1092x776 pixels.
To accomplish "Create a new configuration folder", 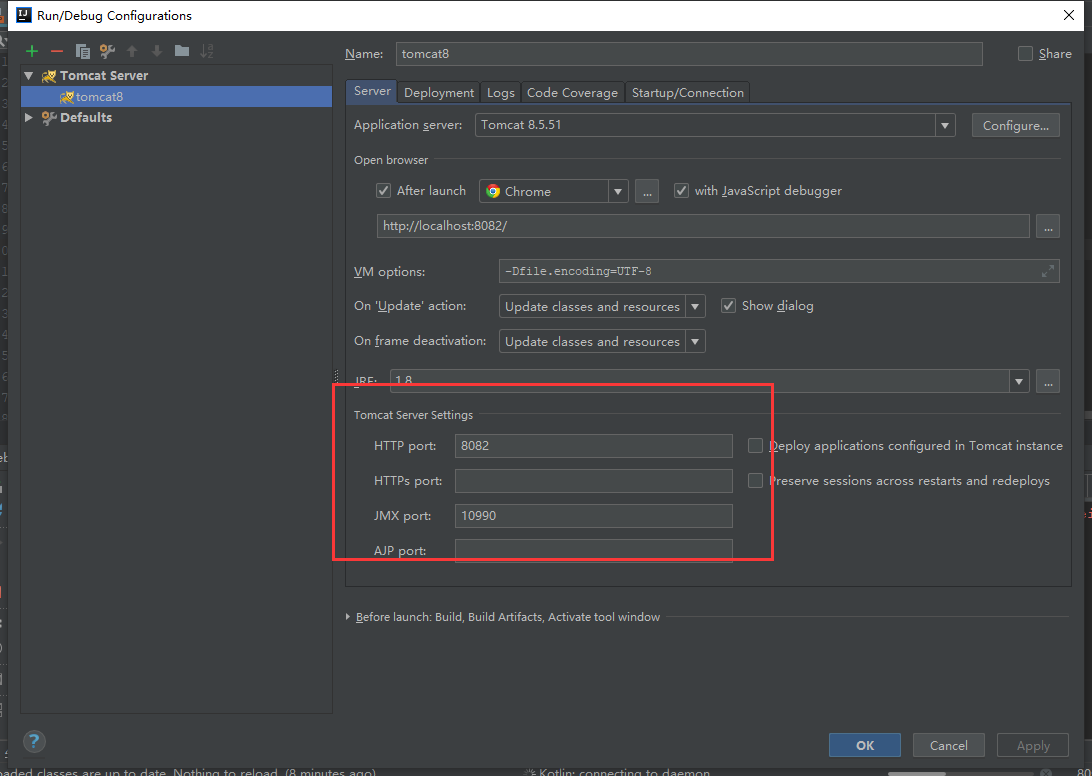I will [x=183, y=51].
